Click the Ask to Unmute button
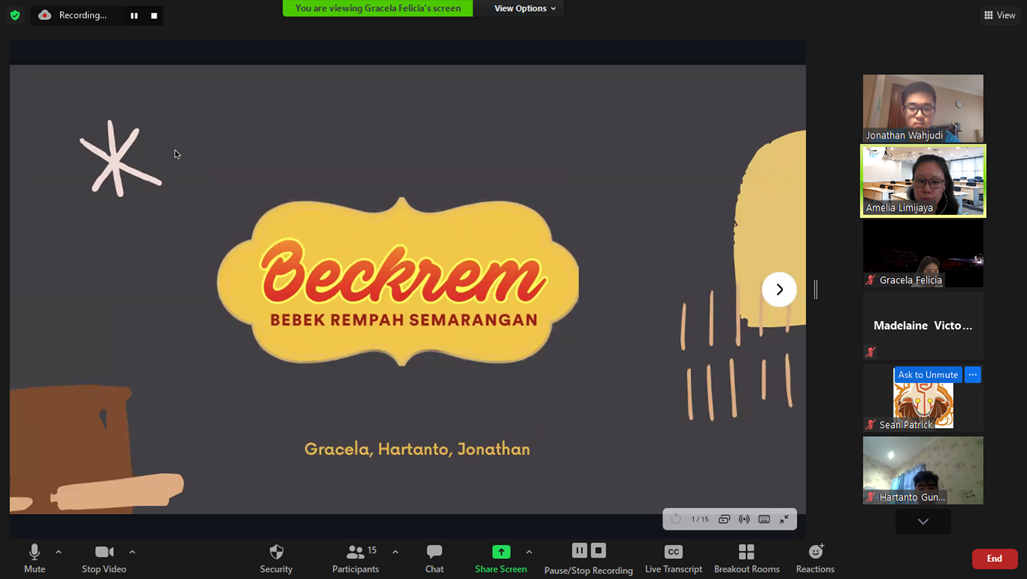This screenshot has height=579, width=1027. coord(928,375)
